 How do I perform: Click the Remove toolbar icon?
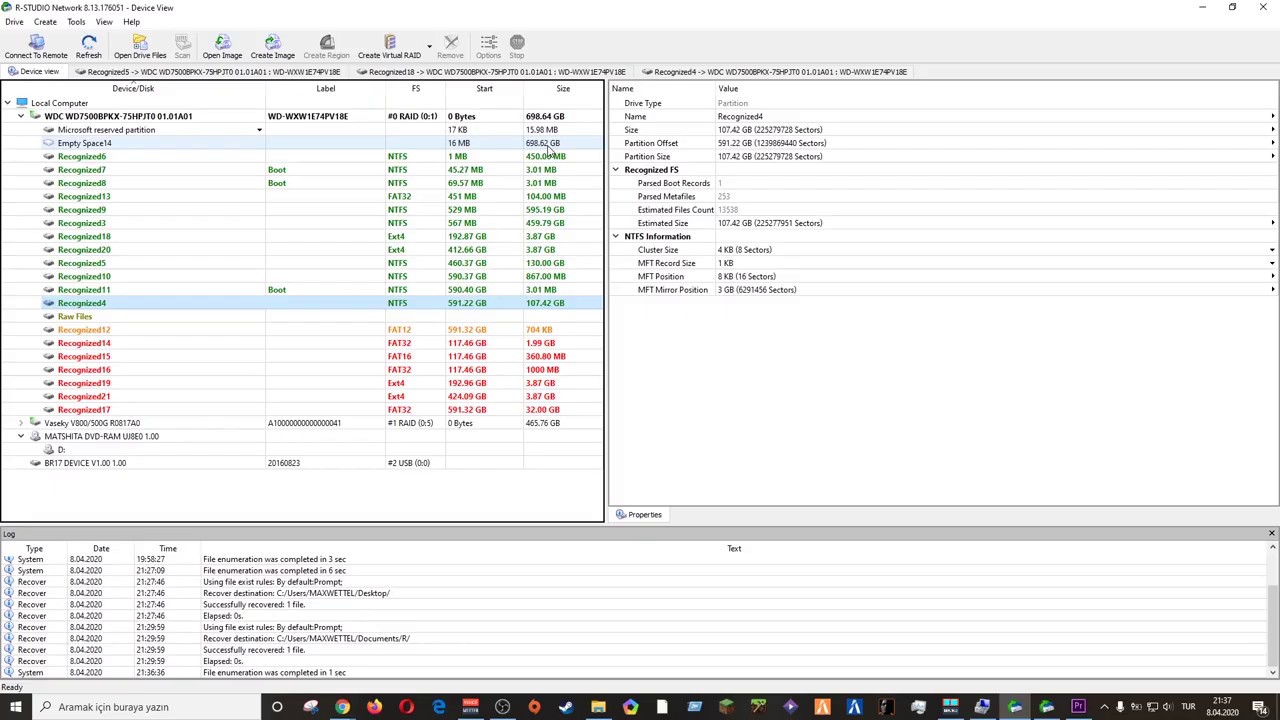click(450, 47)
